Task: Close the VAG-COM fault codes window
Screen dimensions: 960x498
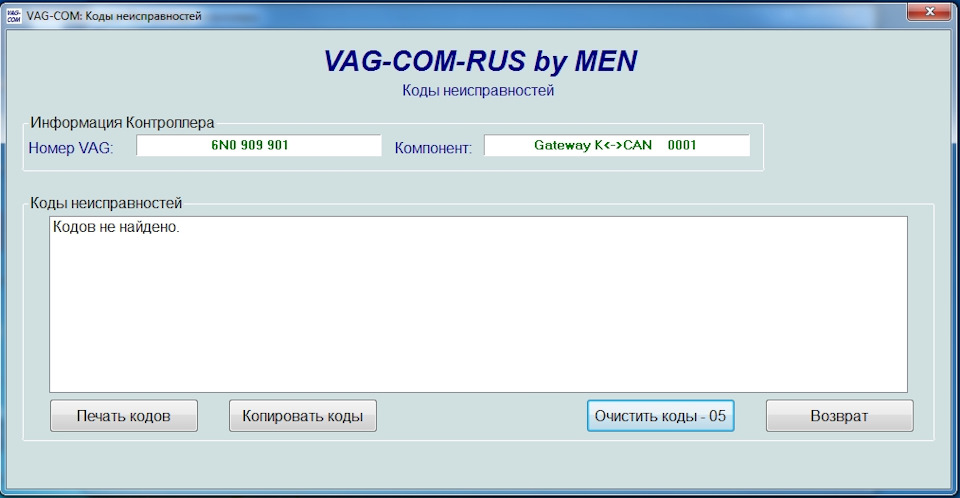Action: (x=929, y=12)
